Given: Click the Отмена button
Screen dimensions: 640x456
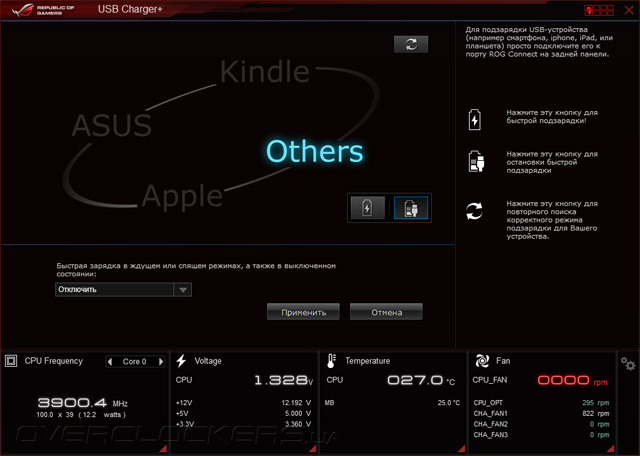Looking at the screenshot, I should (x=386, y=312).
